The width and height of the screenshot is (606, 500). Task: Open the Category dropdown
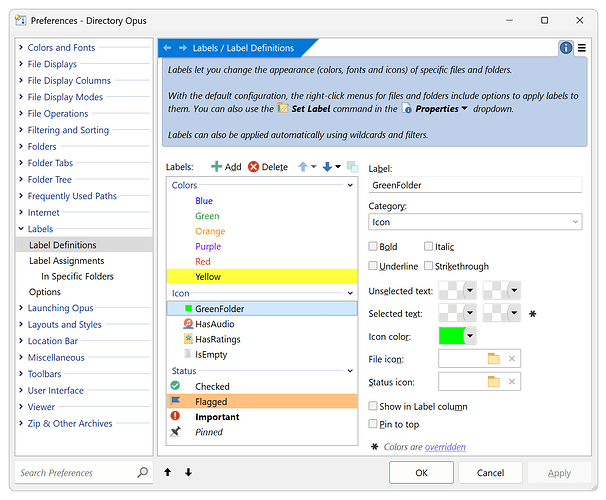pos(475,222)
